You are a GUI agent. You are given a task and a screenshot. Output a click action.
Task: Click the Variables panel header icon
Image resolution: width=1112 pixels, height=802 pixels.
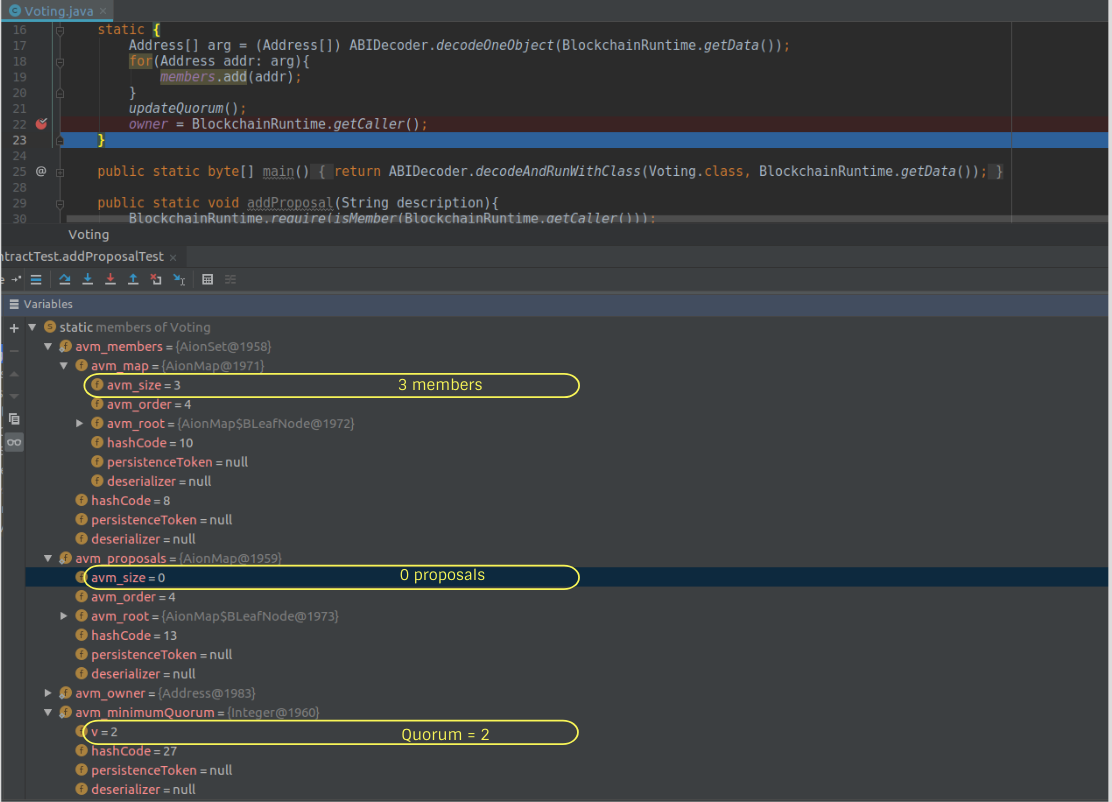pyautogui.click(x=13, y=304)
